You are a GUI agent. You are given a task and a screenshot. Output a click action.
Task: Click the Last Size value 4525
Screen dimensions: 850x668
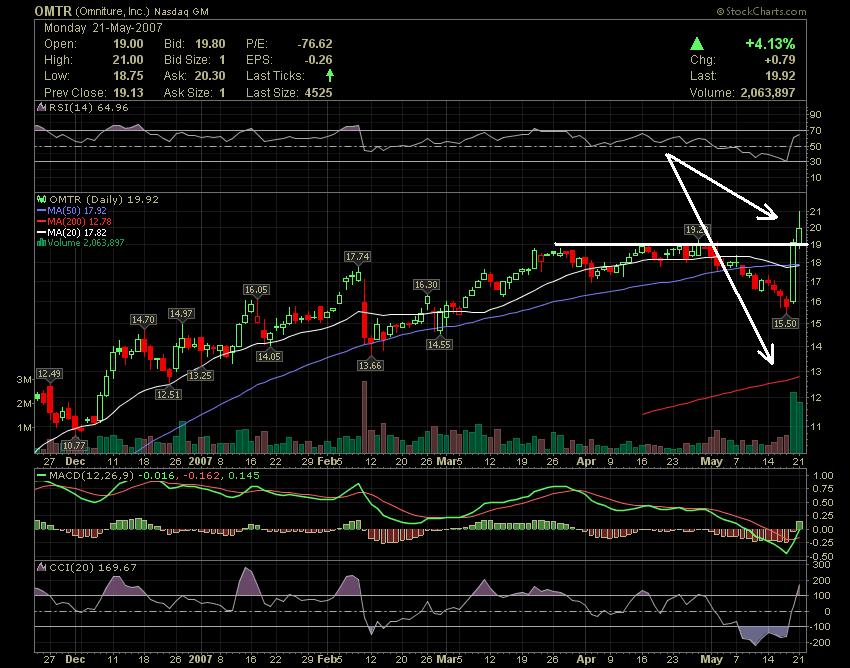pyautogui.click(x=318, y=92)
